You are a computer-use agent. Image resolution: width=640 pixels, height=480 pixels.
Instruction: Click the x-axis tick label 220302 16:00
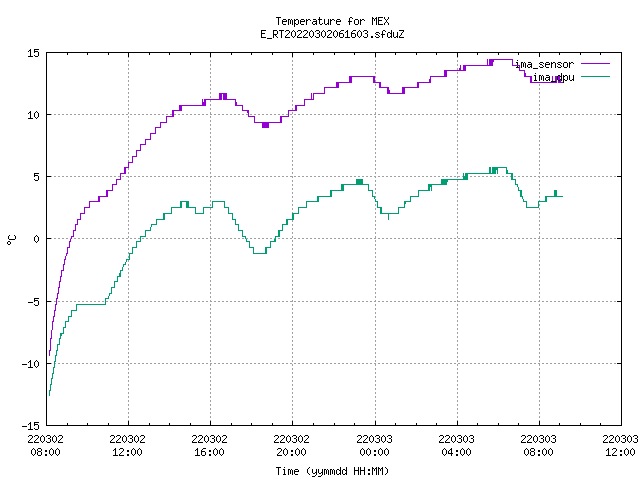(209, 446)
